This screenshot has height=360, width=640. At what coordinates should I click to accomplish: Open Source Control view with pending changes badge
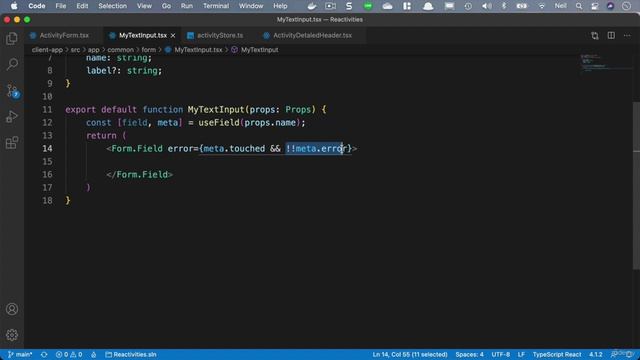click(x=12, y=90)
